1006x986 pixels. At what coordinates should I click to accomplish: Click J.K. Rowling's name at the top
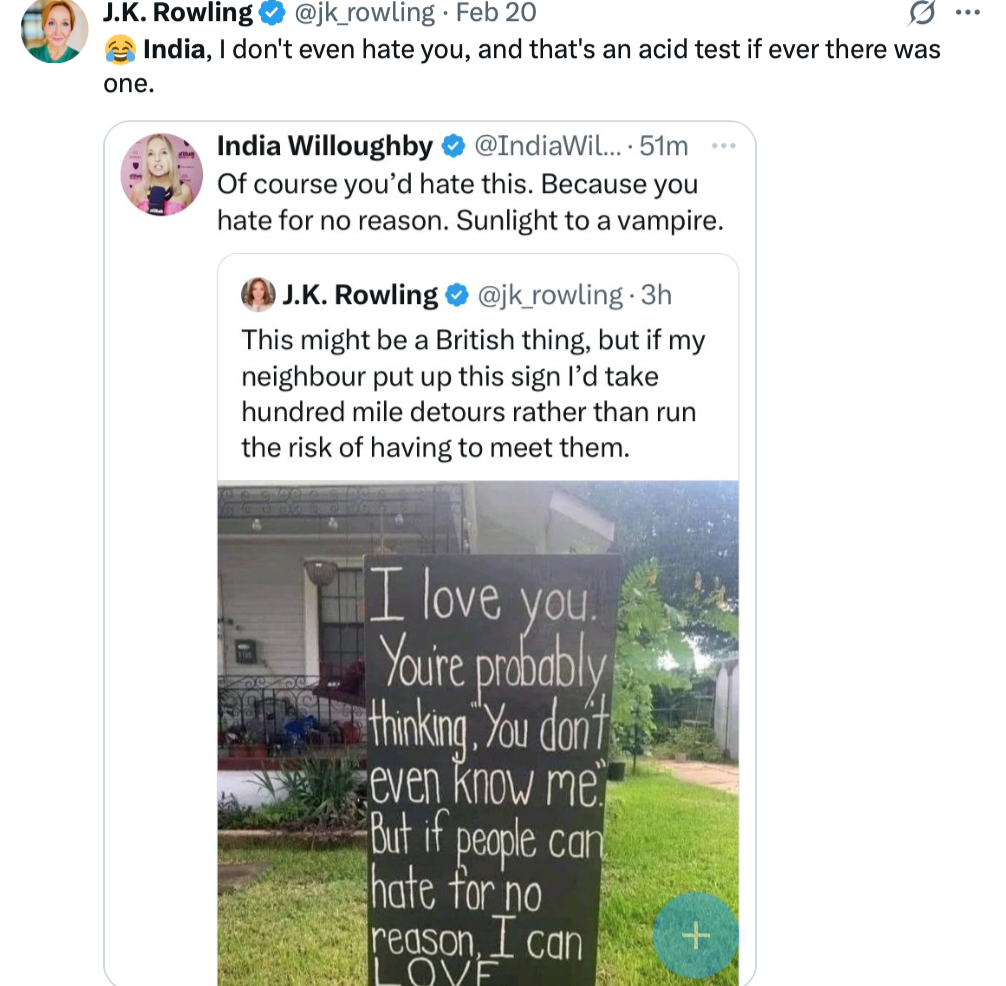178,13
